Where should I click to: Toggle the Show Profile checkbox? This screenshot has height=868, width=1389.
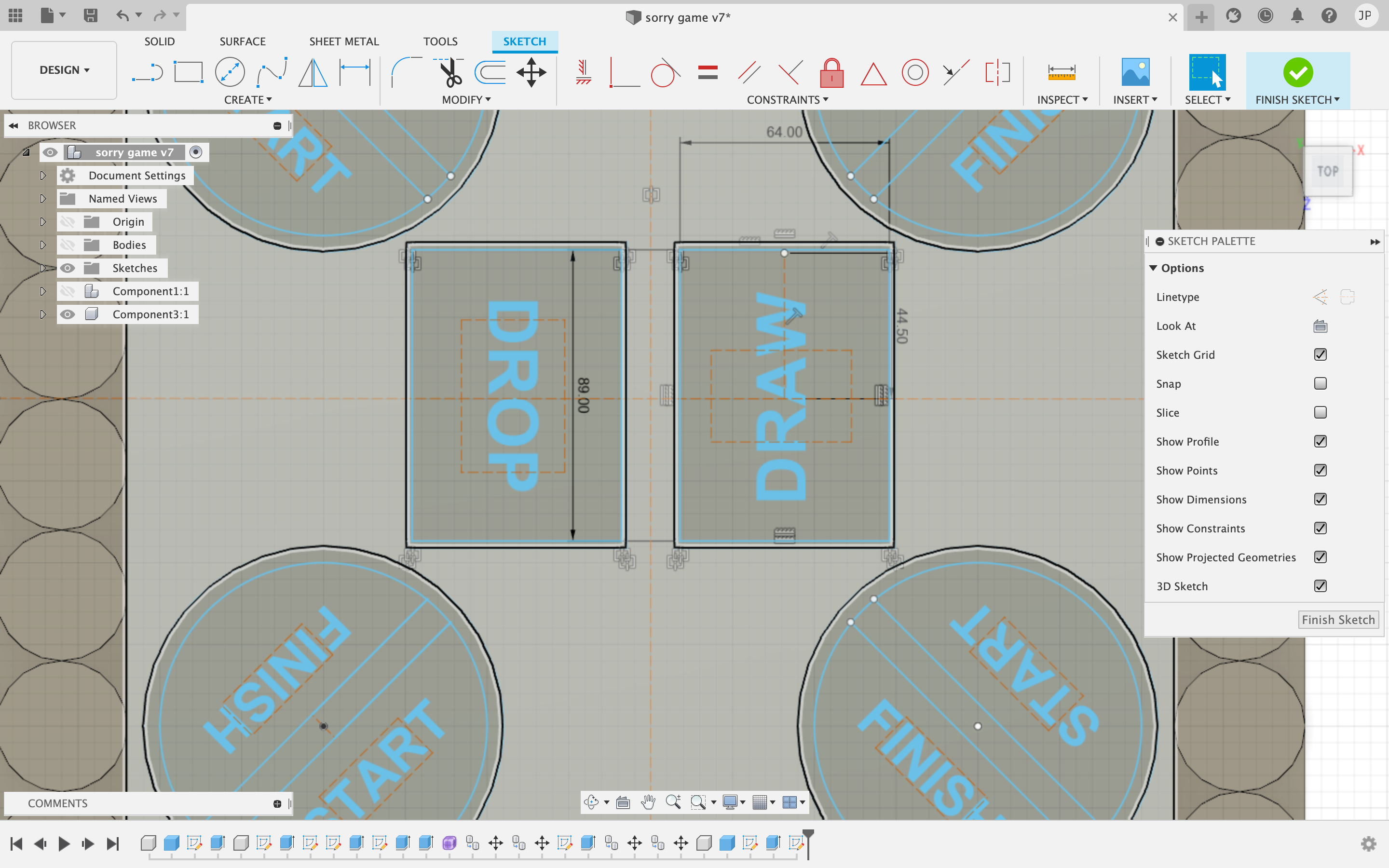pos(1320,441)
